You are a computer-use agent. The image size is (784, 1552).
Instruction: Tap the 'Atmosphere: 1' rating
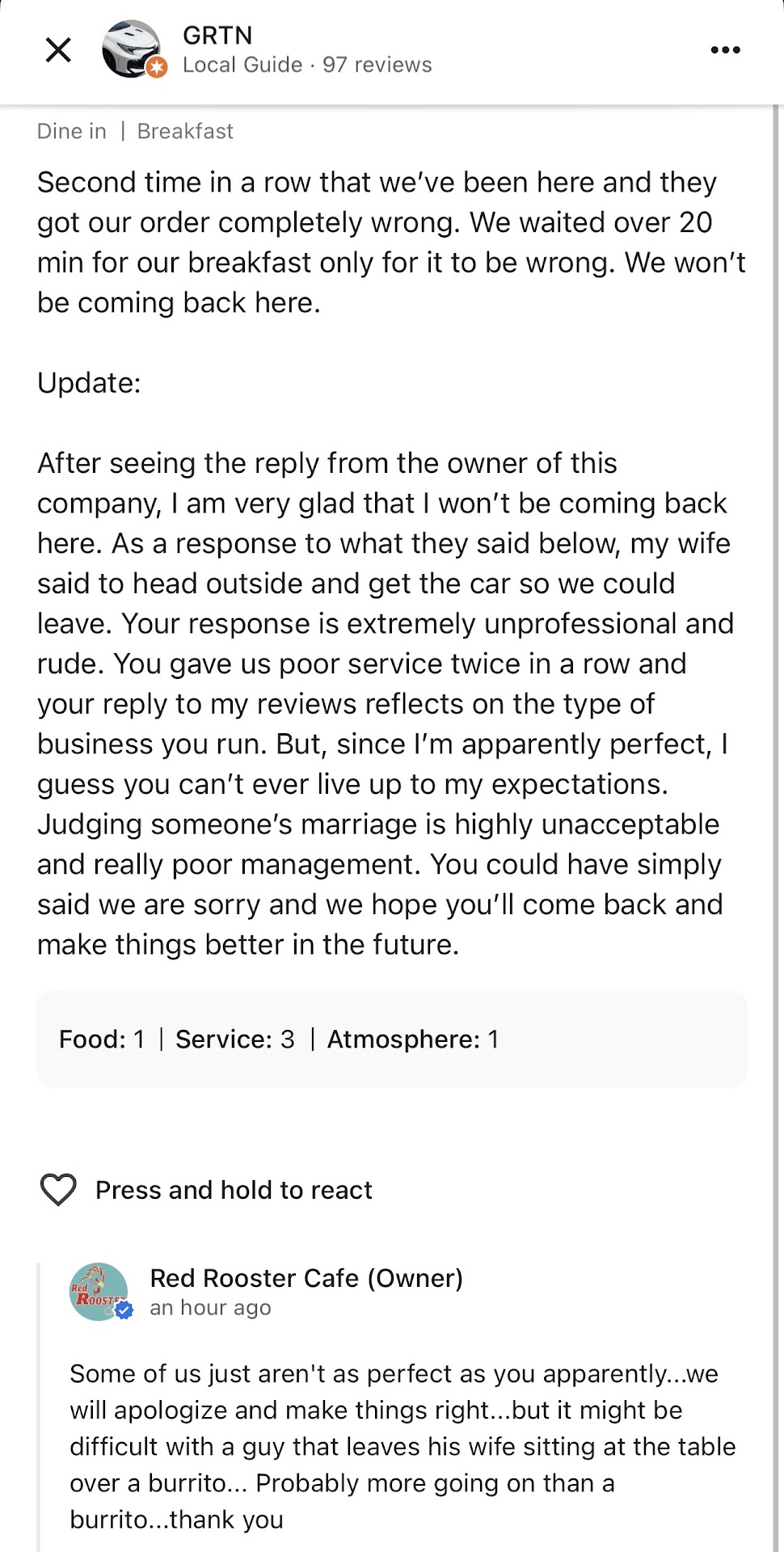coord(412,1039)
